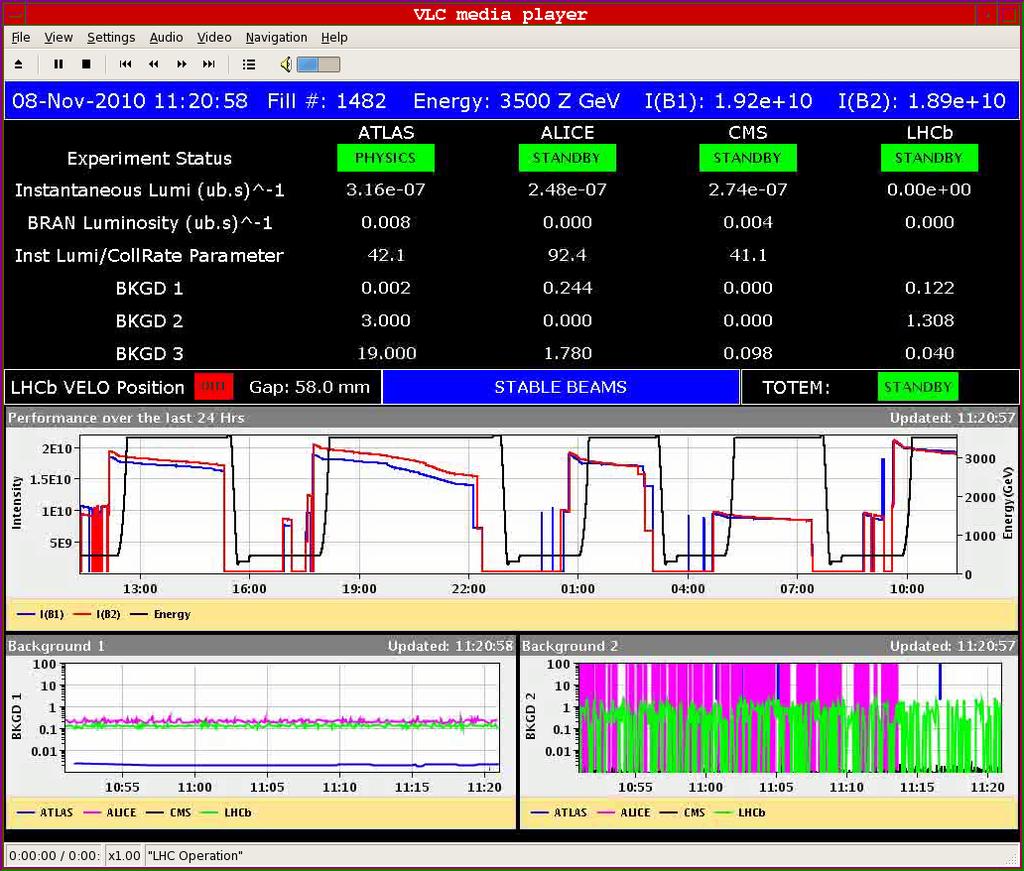Click CMS BRAN Luminosity value 0.004

(748, 222)
